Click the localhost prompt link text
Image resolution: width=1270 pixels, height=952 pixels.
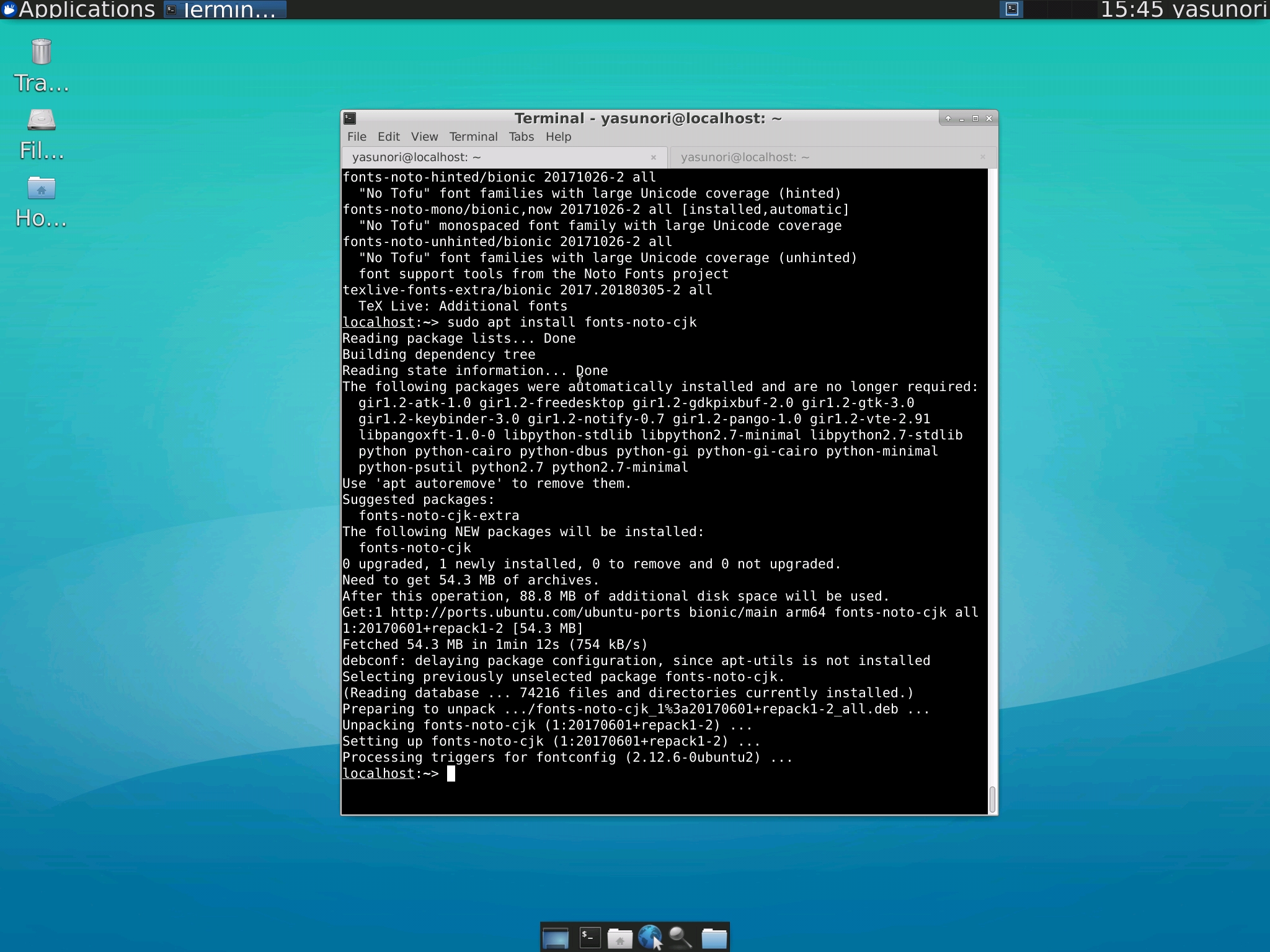(378, 773)
